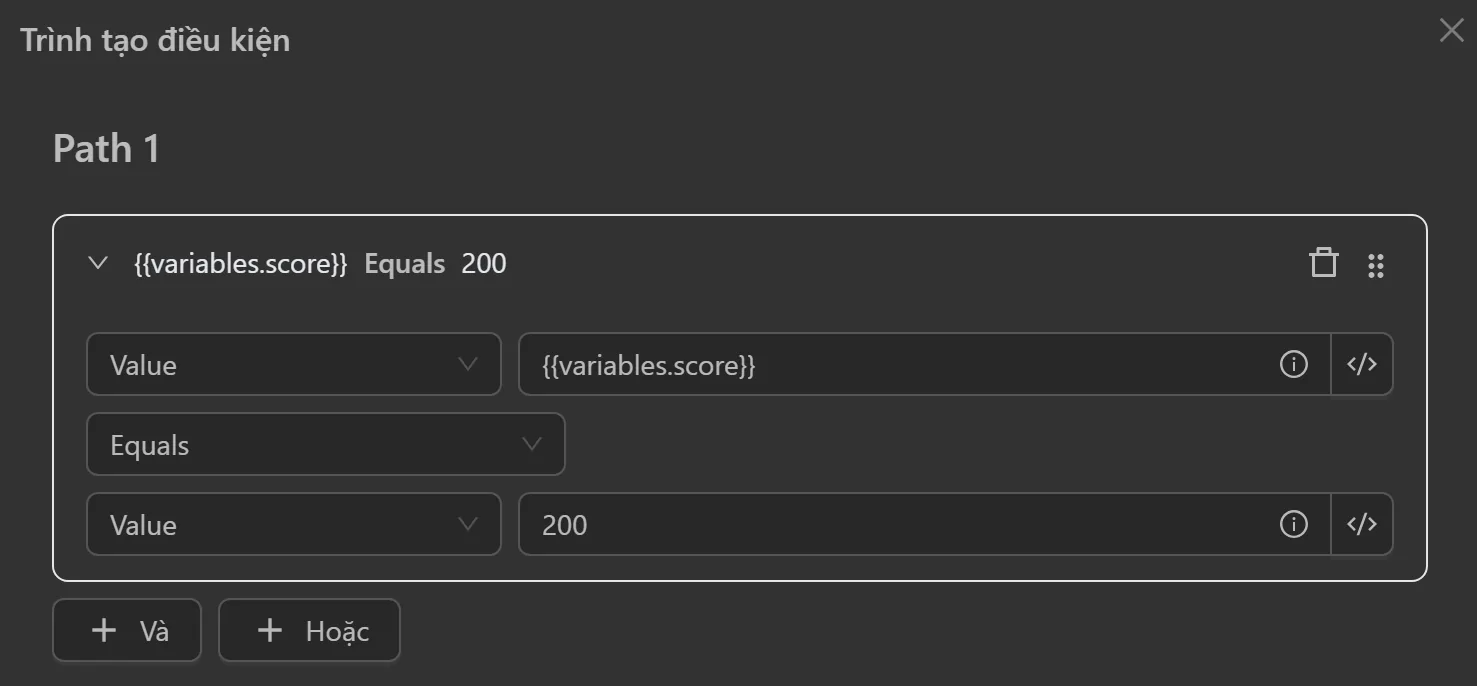Add an AND condition with Và

click(127, 631)
